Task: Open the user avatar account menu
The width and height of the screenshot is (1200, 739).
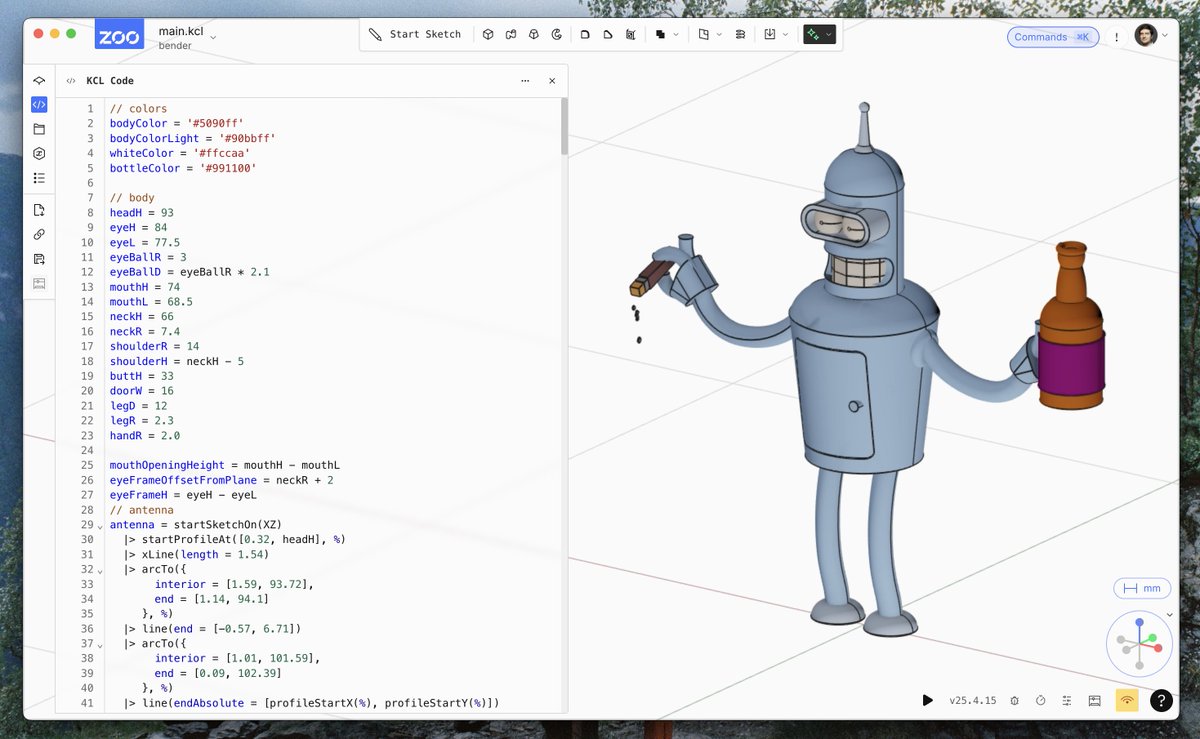Action: point(1151,36)
